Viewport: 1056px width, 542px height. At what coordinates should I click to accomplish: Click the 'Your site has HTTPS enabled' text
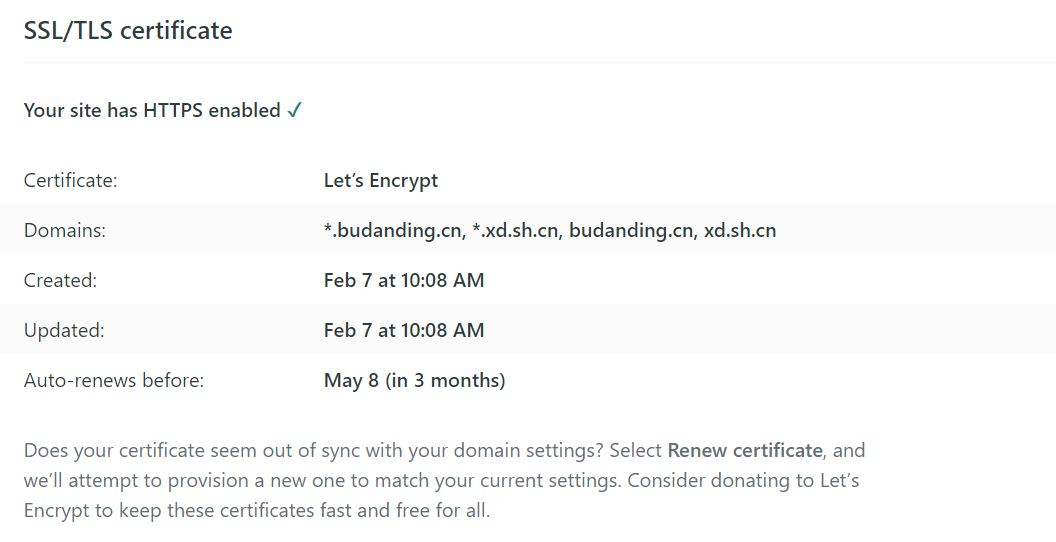point(152,111)
